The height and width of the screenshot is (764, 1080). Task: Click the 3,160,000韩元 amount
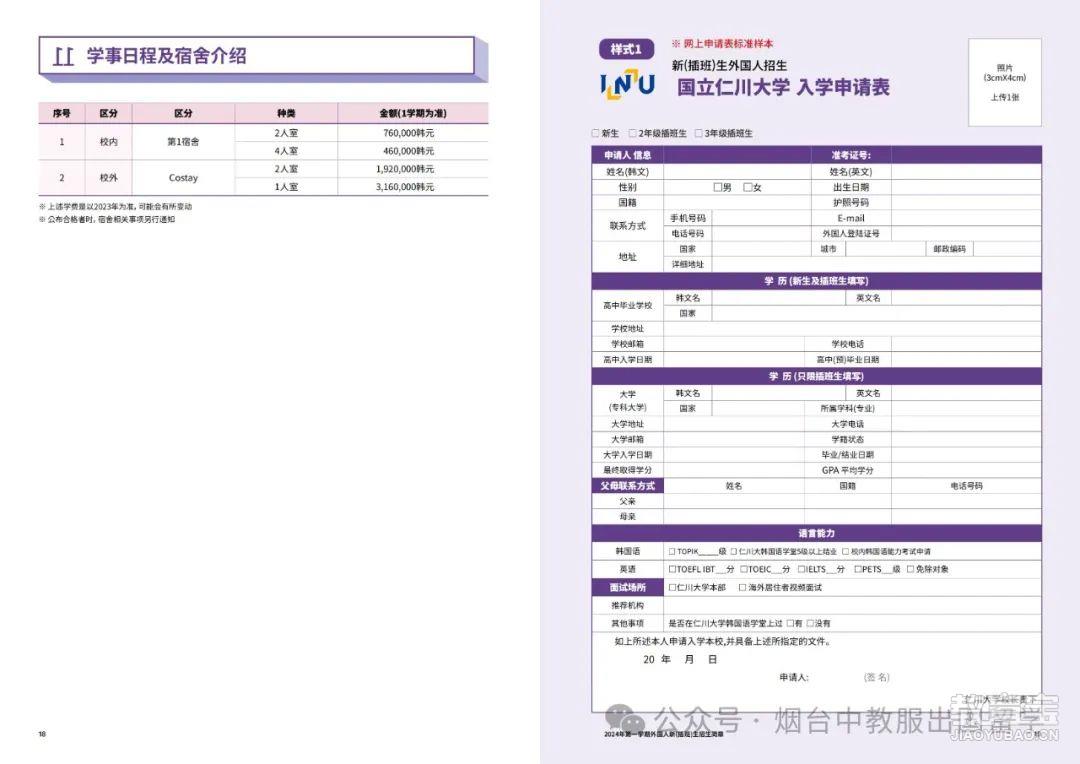(x=405, y=187)
